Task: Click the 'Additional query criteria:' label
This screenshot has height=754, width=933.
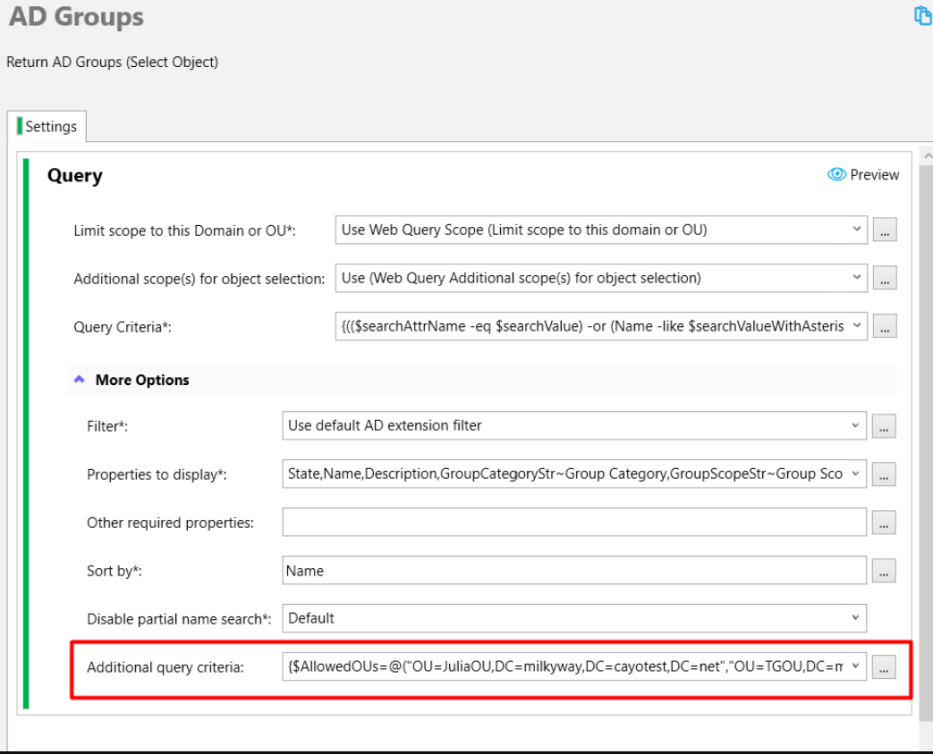Action: tap(165, 667)
